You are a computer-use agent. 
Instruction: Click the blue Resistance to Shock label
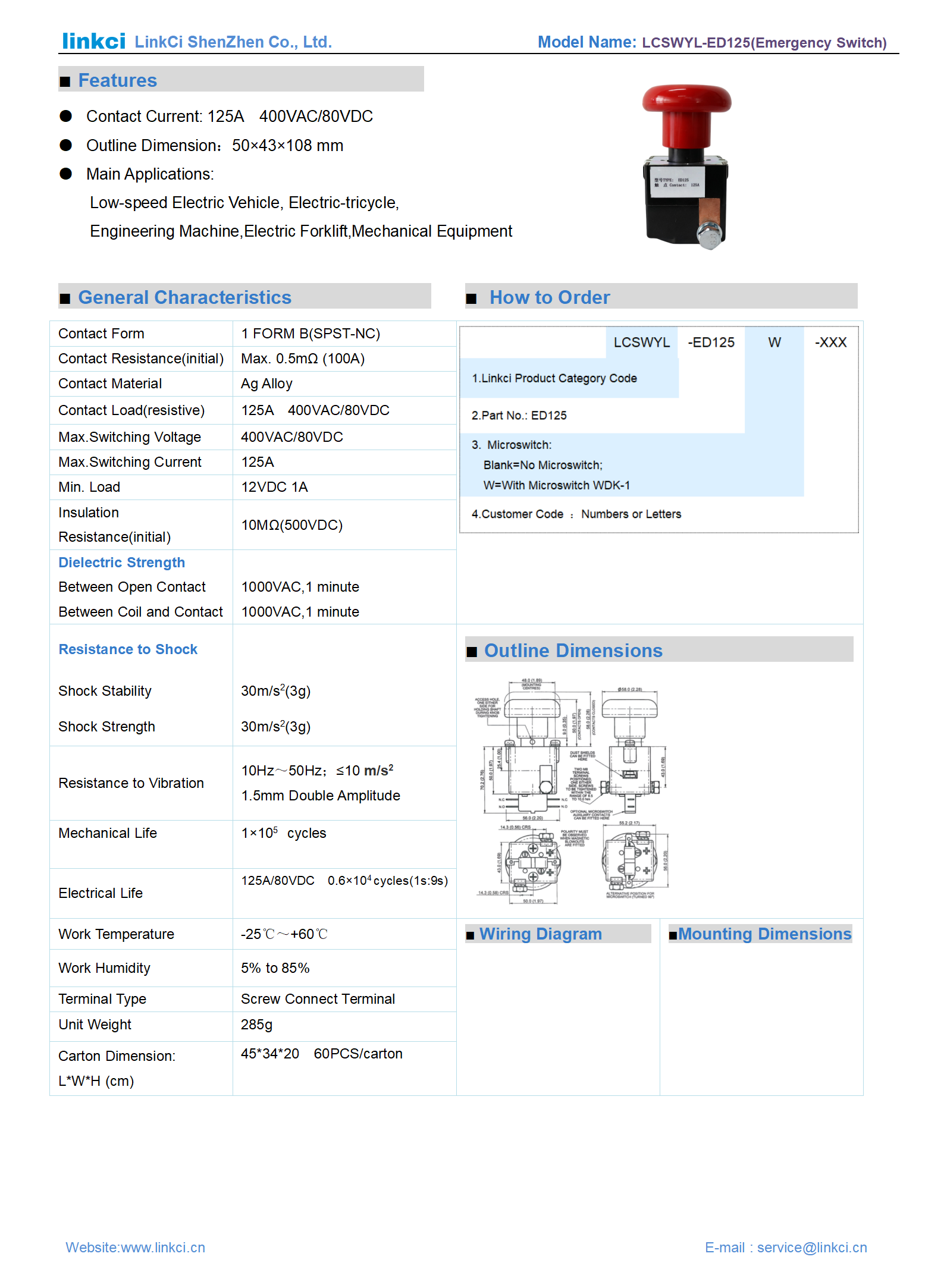pos(128,649)
